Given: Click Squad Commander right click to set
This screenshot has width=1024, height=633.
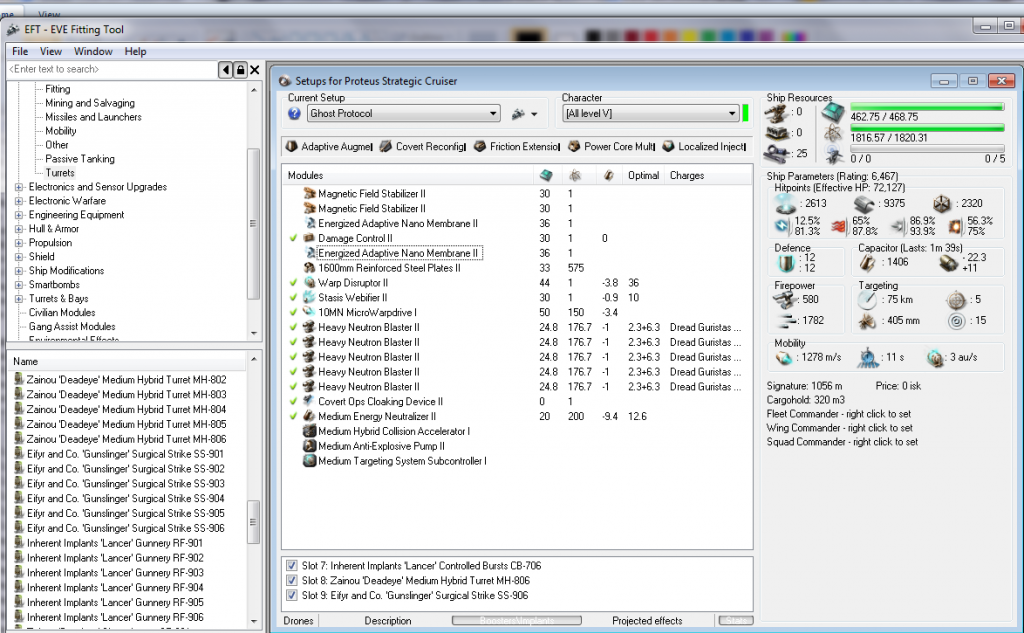Looking at the screenshot, I should (842, 442).
